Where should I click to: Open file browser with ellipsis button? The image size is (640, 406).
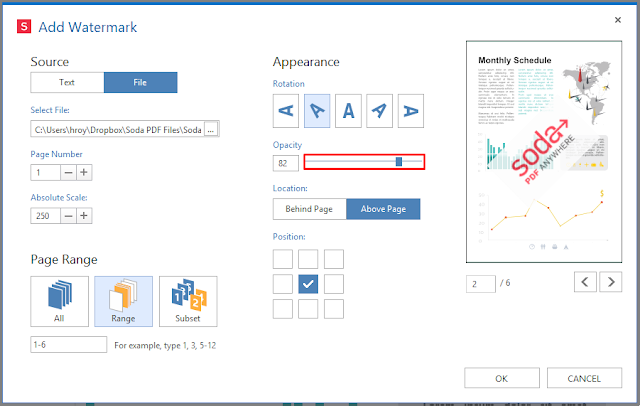211,129
